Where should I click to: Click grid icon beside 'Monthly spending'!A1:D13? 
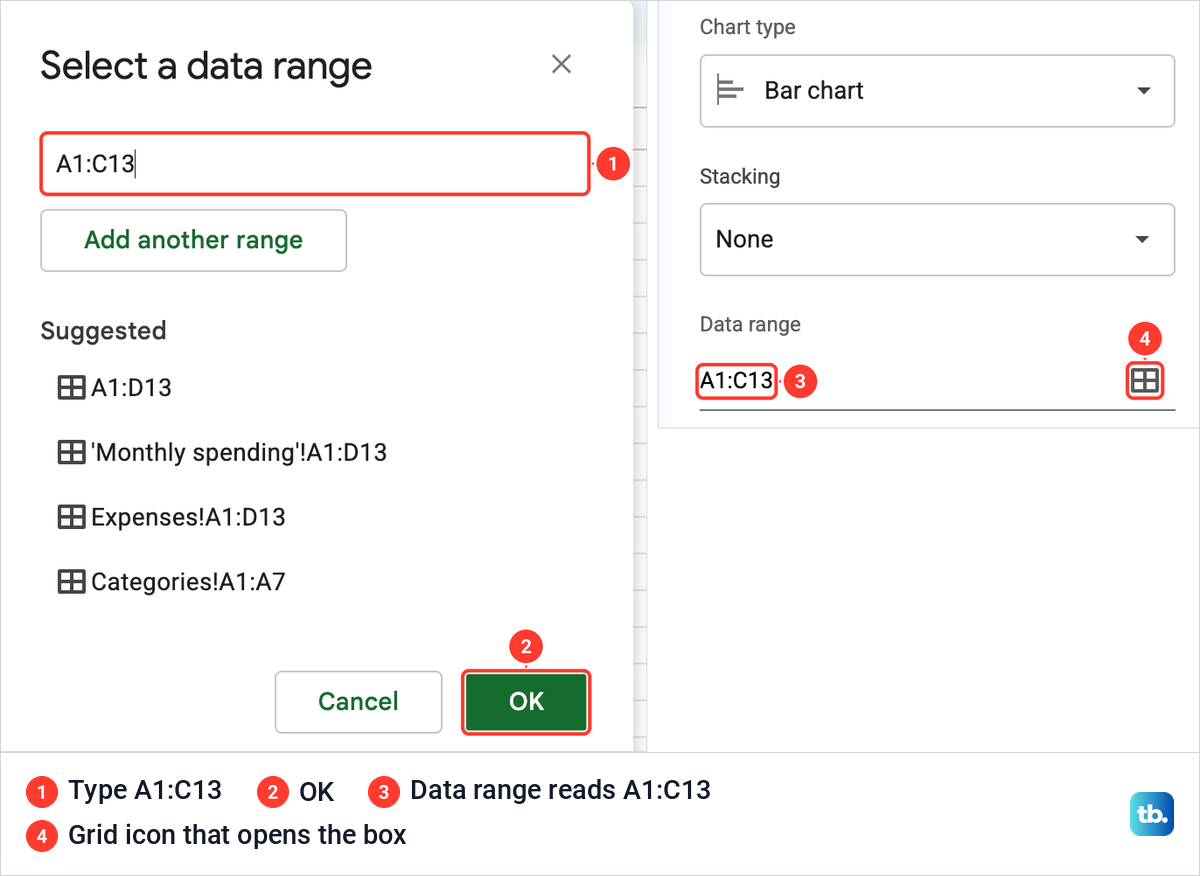[x=71, y=453]
